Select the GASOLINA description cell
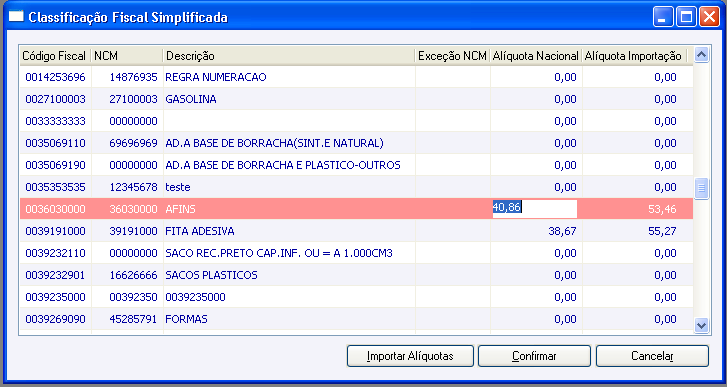The image size is (727, 387). (289, 99)
